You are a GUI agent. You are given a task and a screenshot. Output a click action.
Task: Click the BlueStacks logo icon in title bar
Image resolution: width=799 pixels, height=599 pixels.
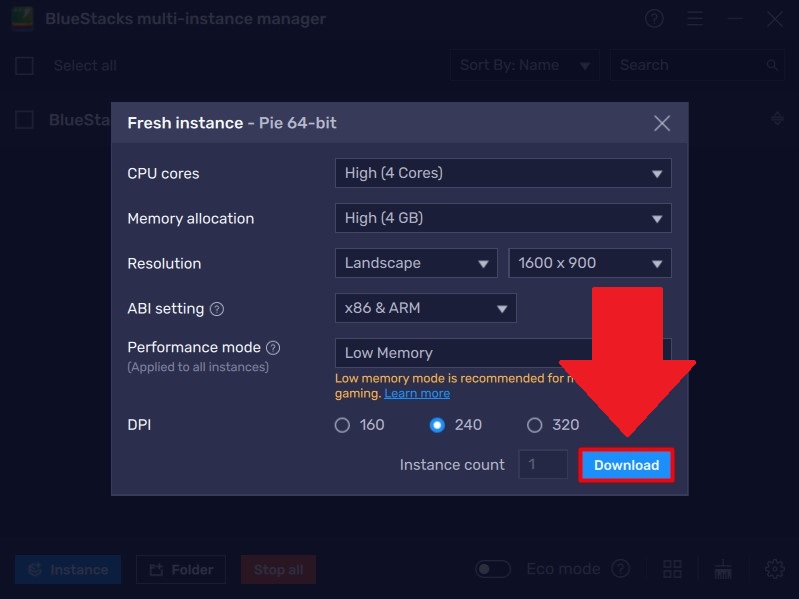point(22,19)
